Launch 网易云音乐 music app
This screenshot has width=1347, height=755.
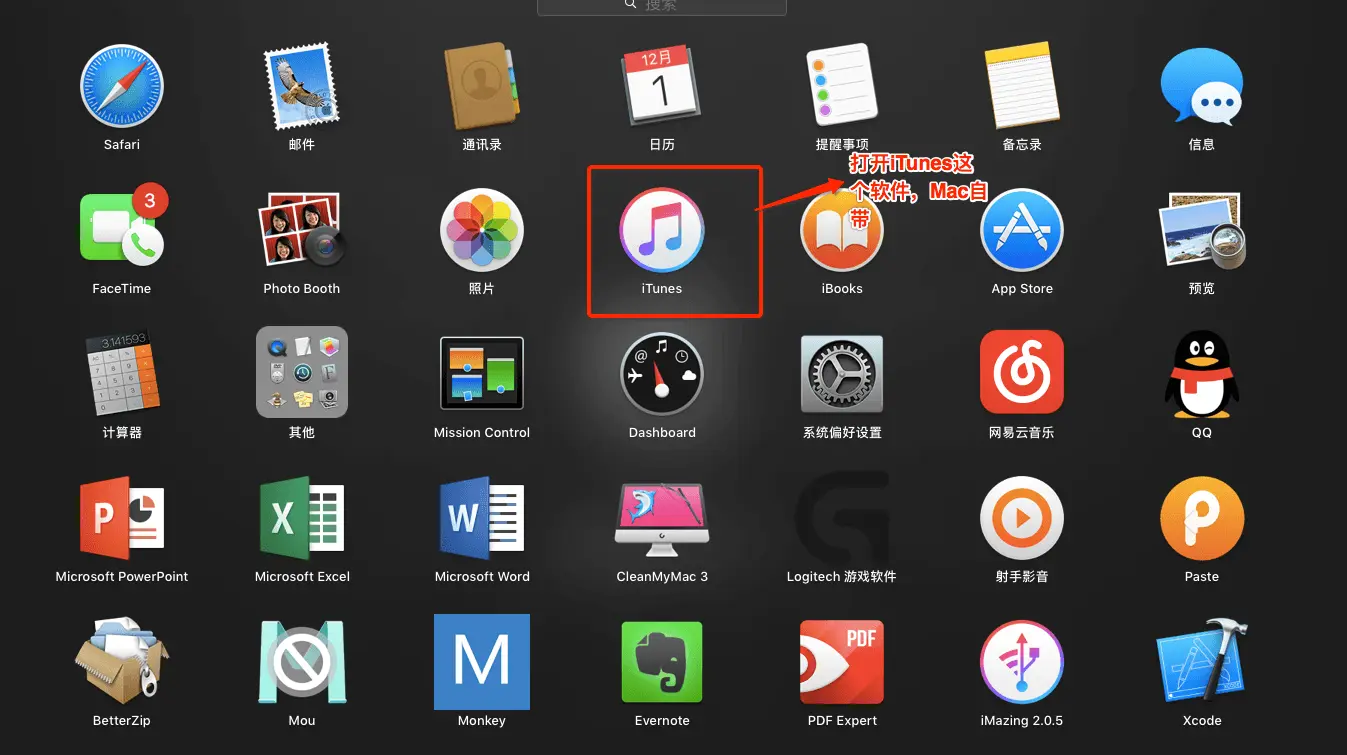(1022, 372)
